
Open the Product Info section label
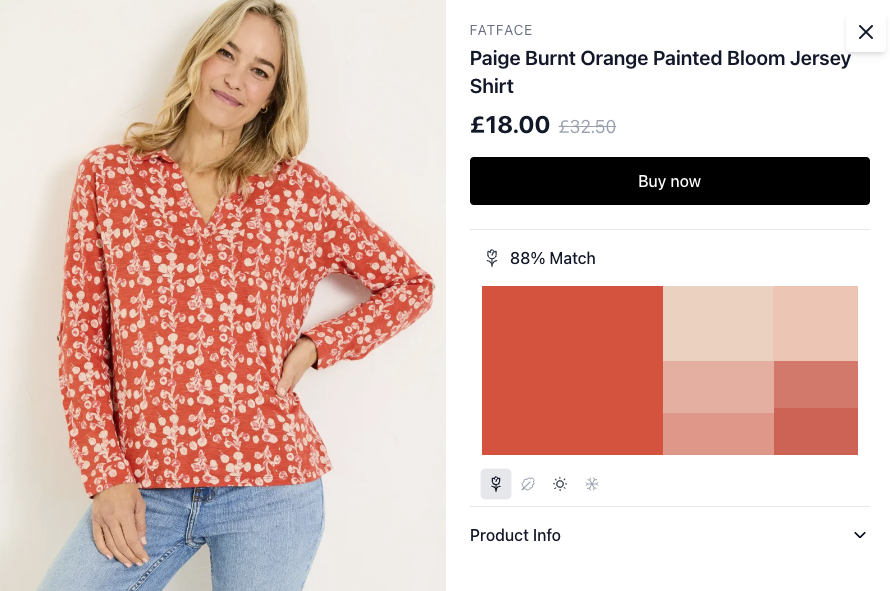click(x=515, y=535)
